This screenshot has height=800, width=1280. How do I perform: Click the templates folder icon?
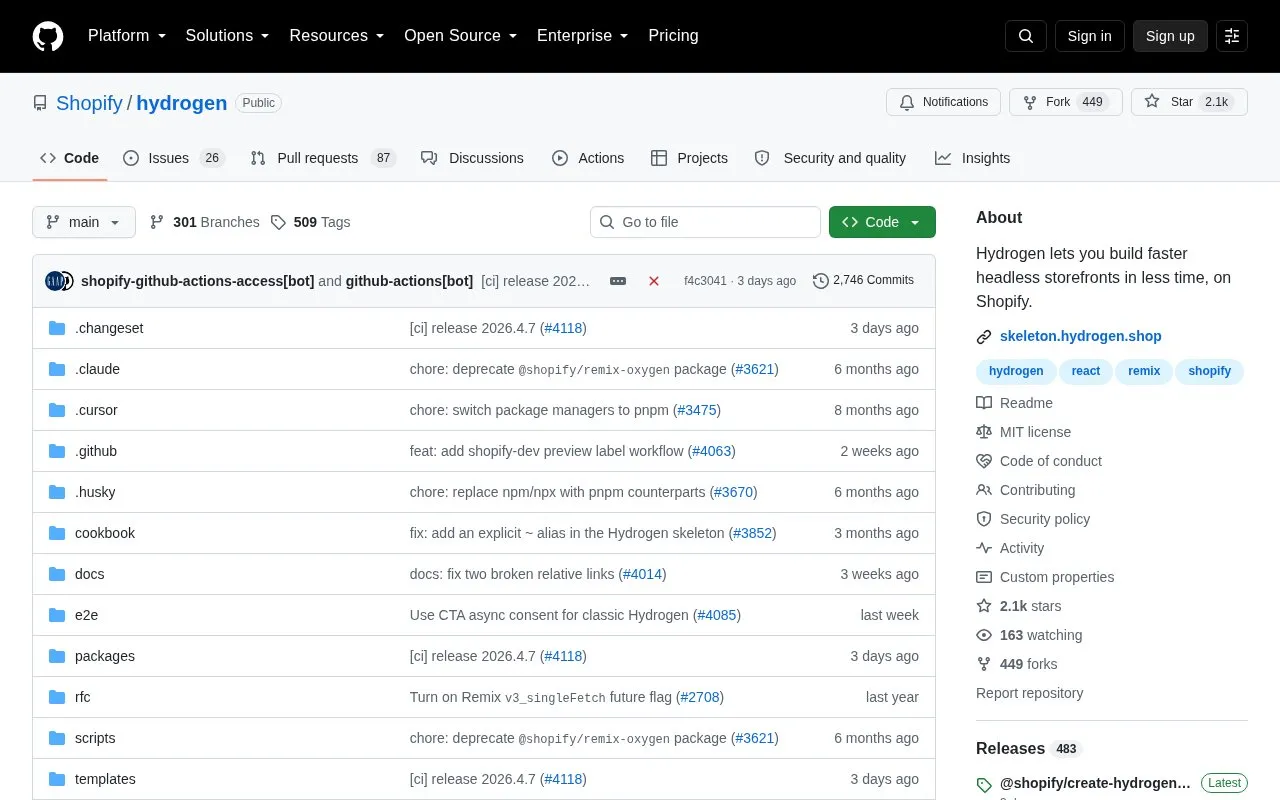(x=57, y=779)
